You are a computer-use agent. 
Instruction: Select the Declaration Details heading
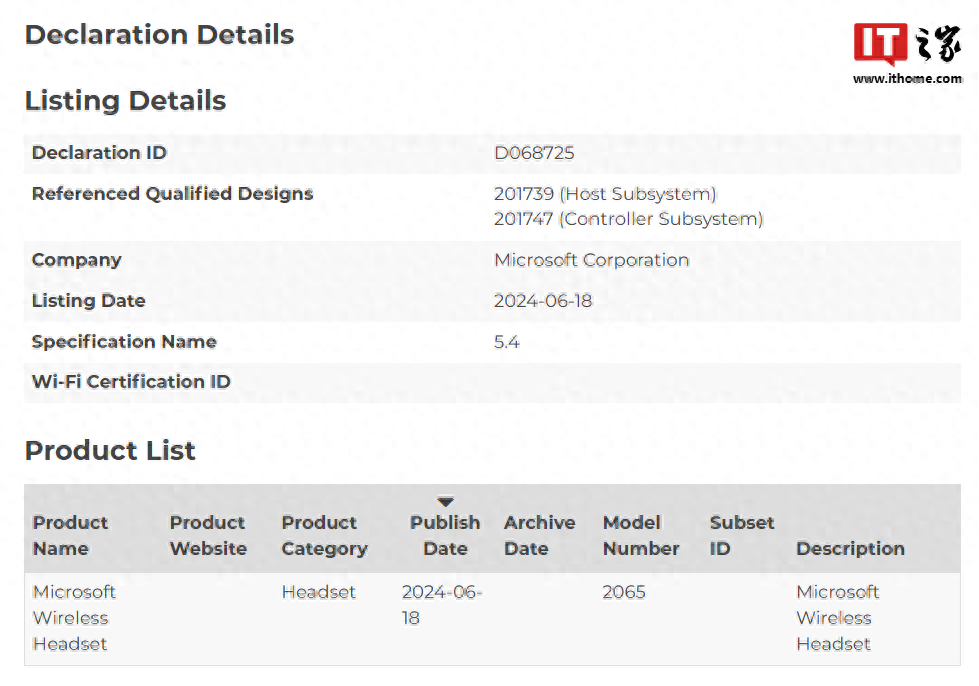coord(159,34)
